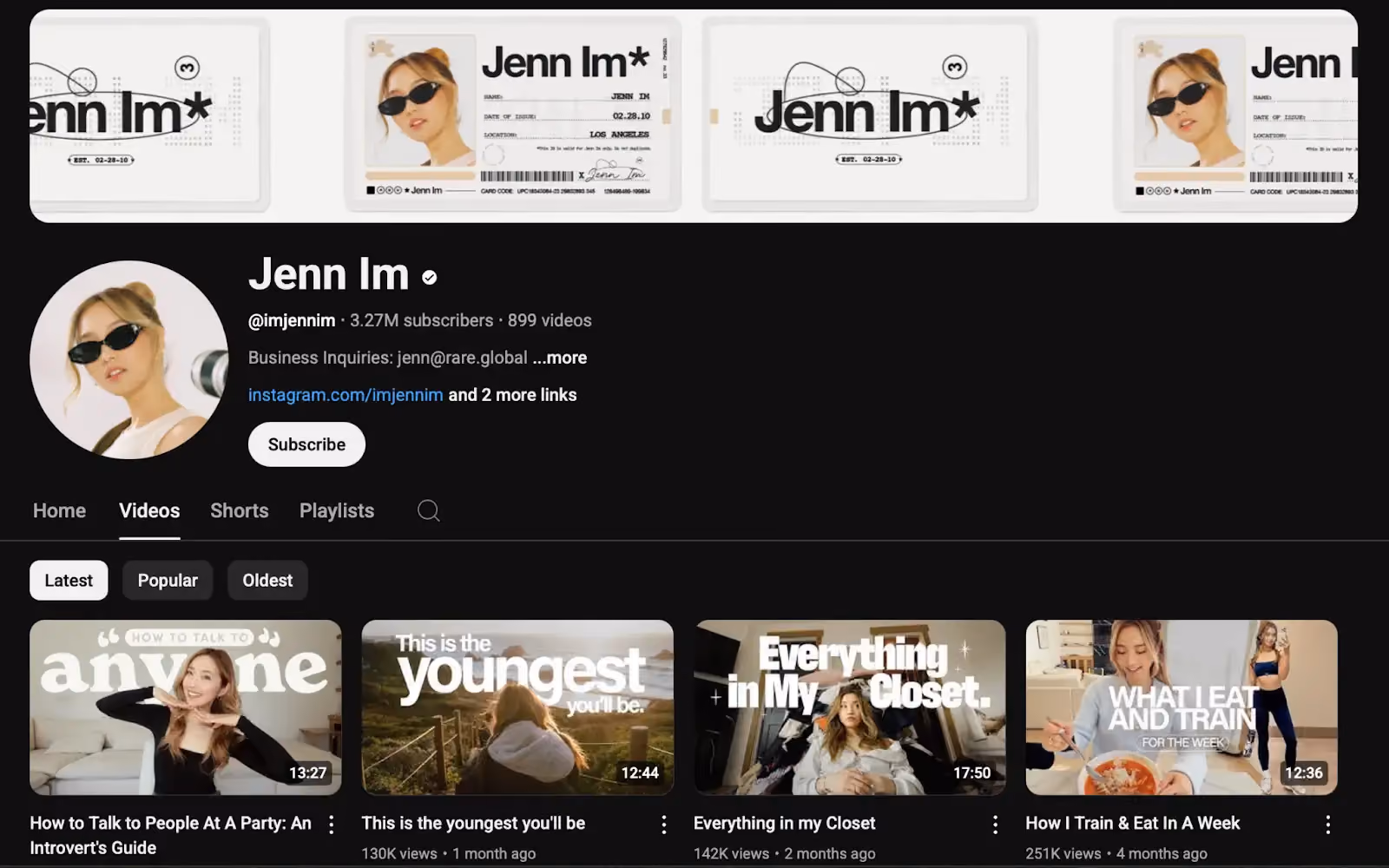
Task: Open Jenn Im's channel profile picture
Action: pyautogui.click(x=128, y=359)
